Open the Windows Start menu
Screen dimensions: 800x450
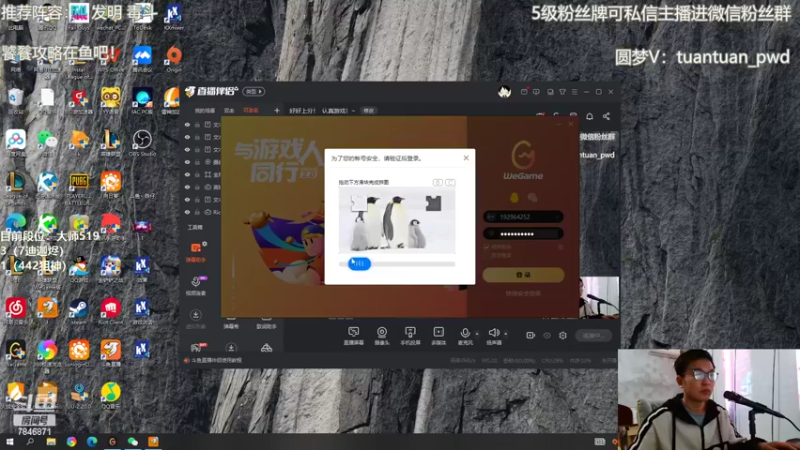[9, 442]
